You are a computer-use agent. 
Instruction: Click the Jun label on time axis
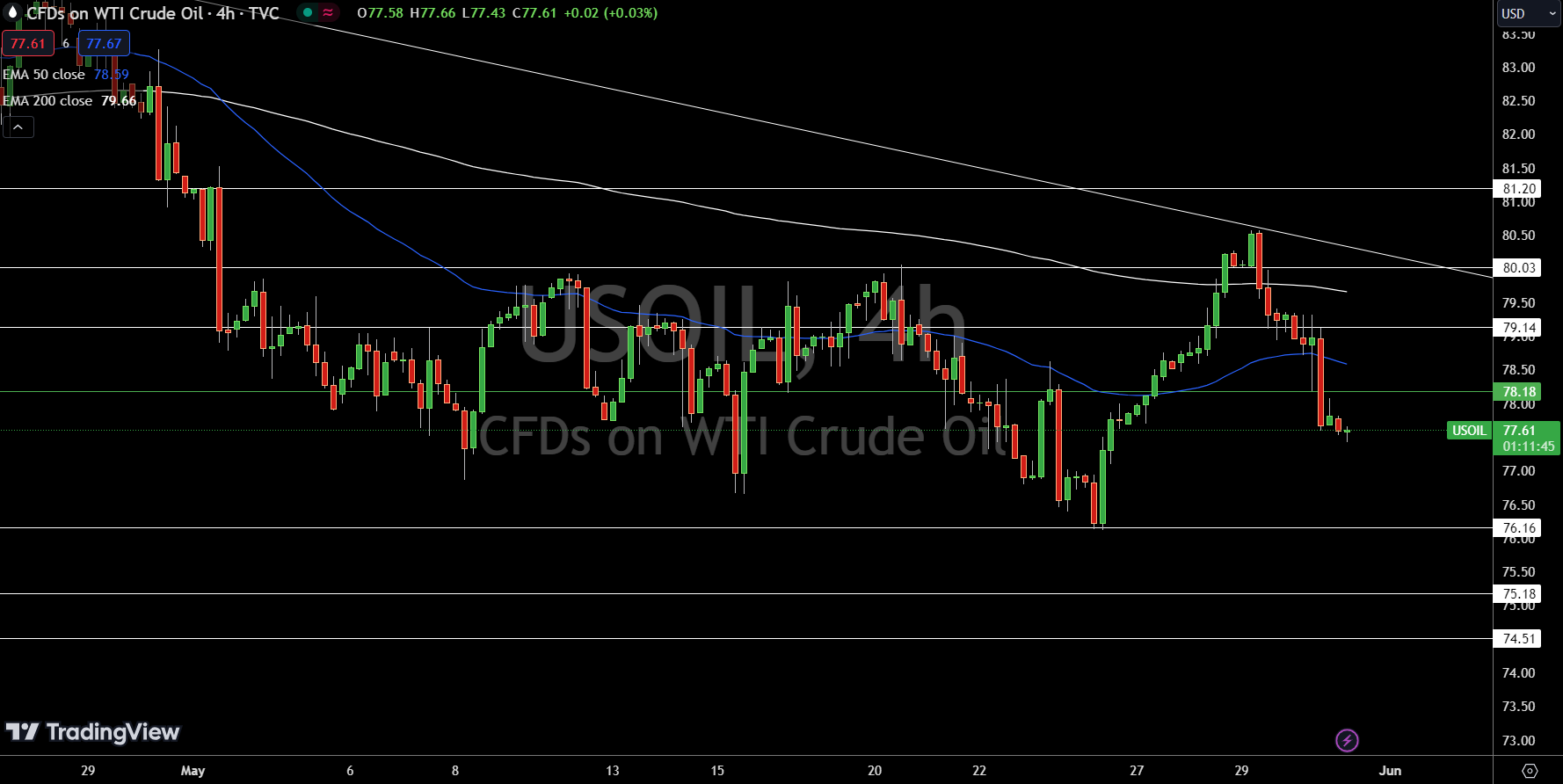pos(1390,771)
